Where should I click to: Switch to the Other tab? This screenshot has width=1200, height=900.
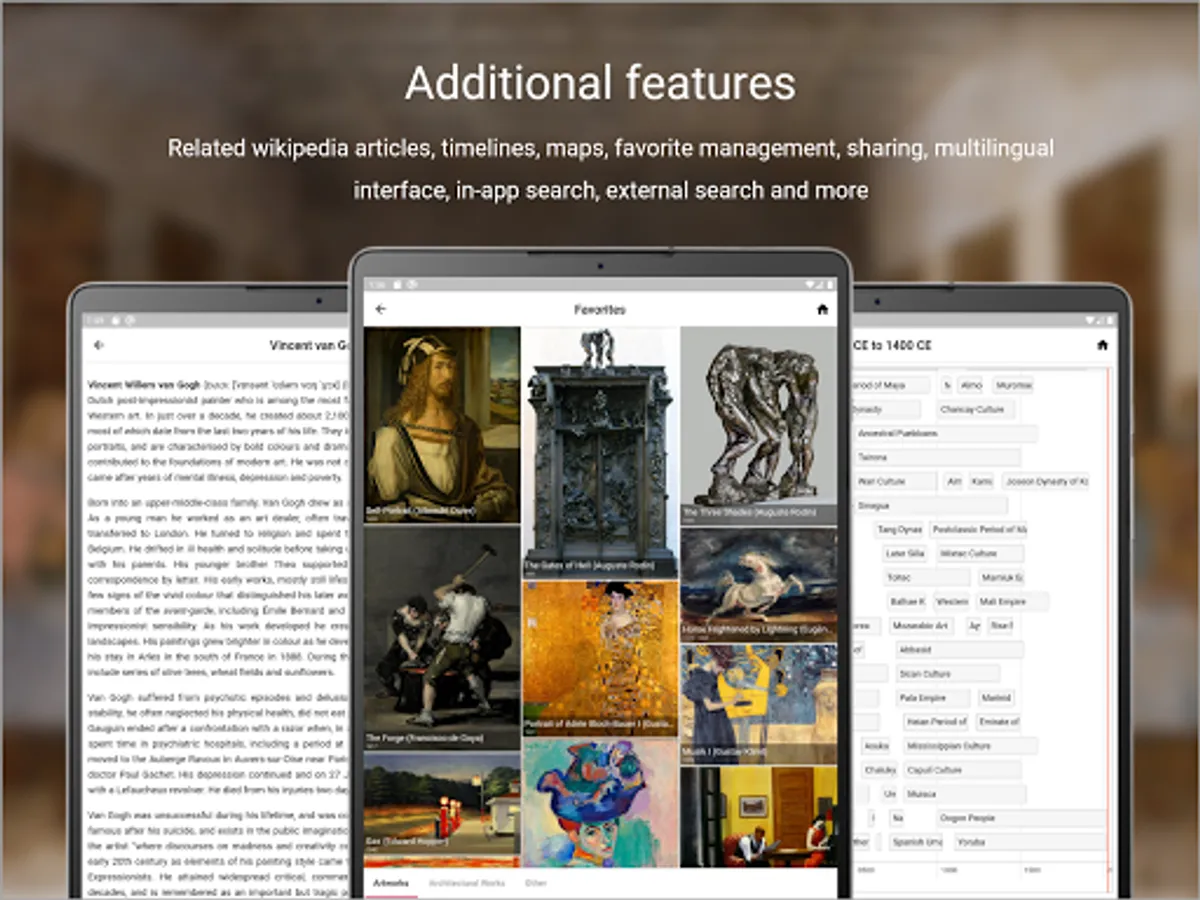[536, 883]
